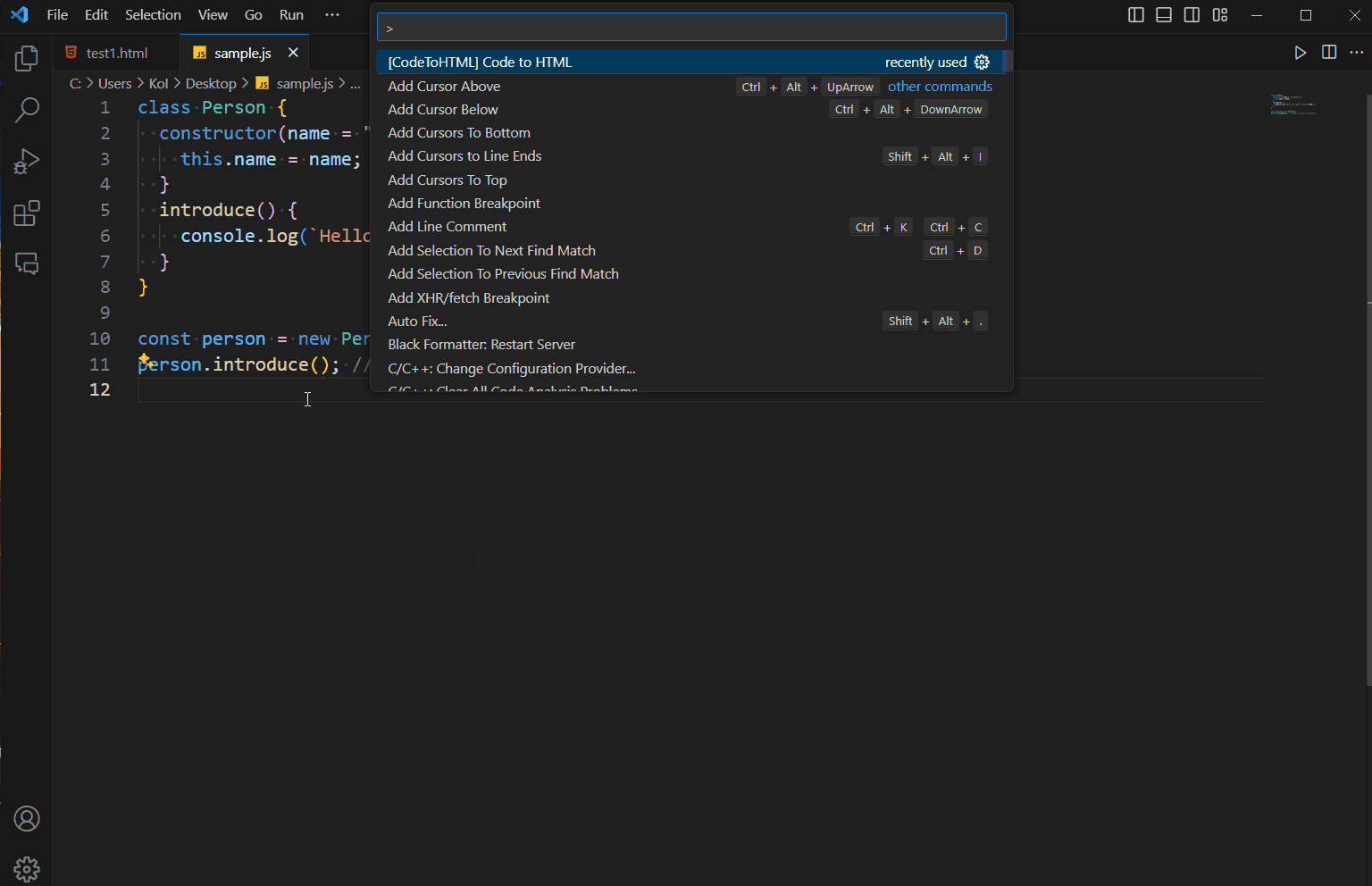Switch to the test1.html tab

[x=116, y=53]
